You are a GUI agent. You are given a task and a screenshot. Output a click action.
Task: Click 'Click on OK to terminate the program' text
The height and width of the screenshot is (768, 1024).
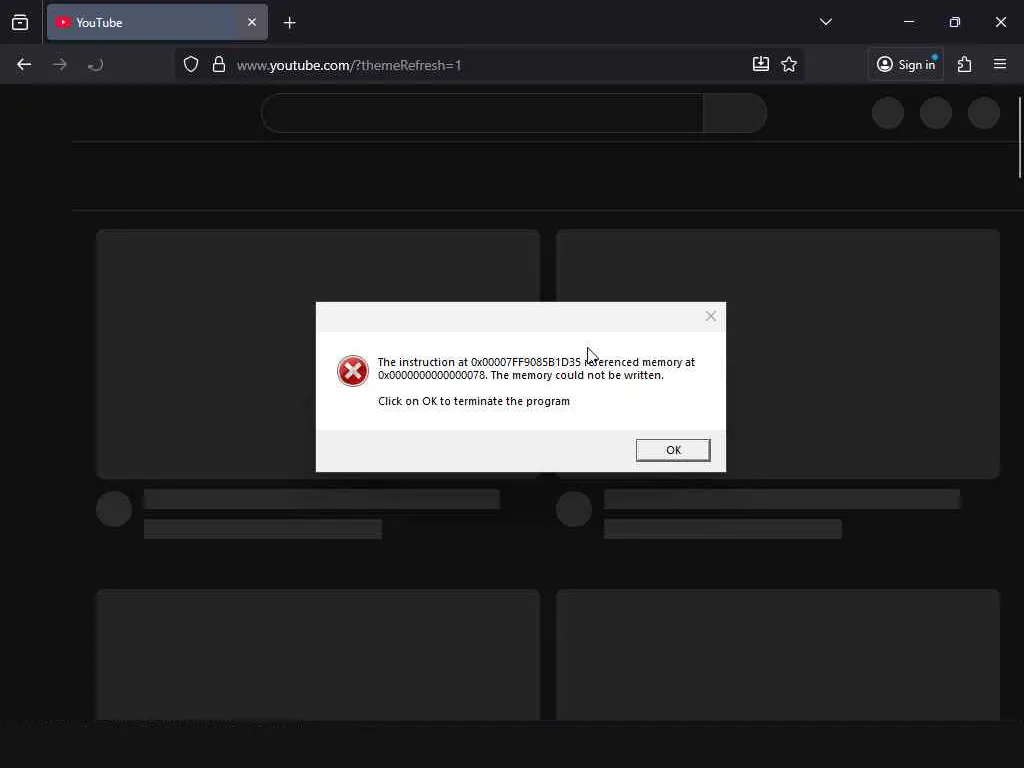click(473, 401)
